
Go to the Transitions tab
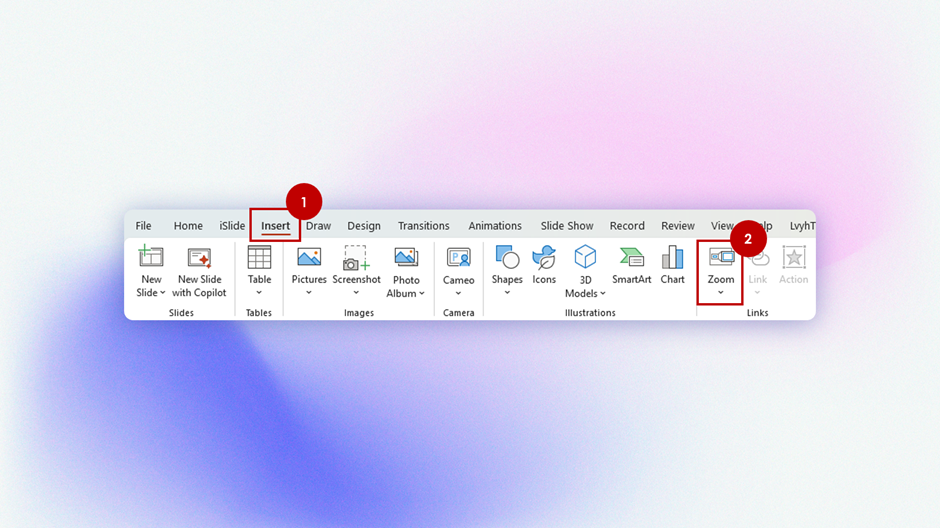click(424, 226)
